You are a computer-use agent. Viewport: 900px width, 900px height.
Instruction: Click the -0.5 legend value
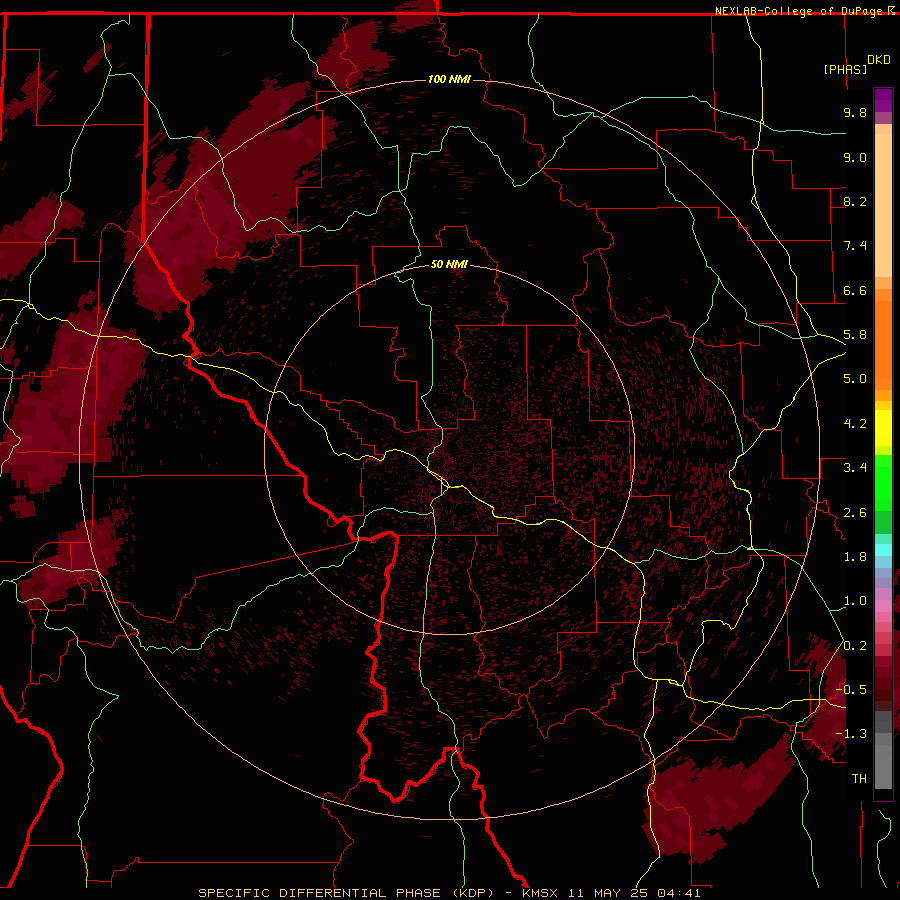(851, 690)
